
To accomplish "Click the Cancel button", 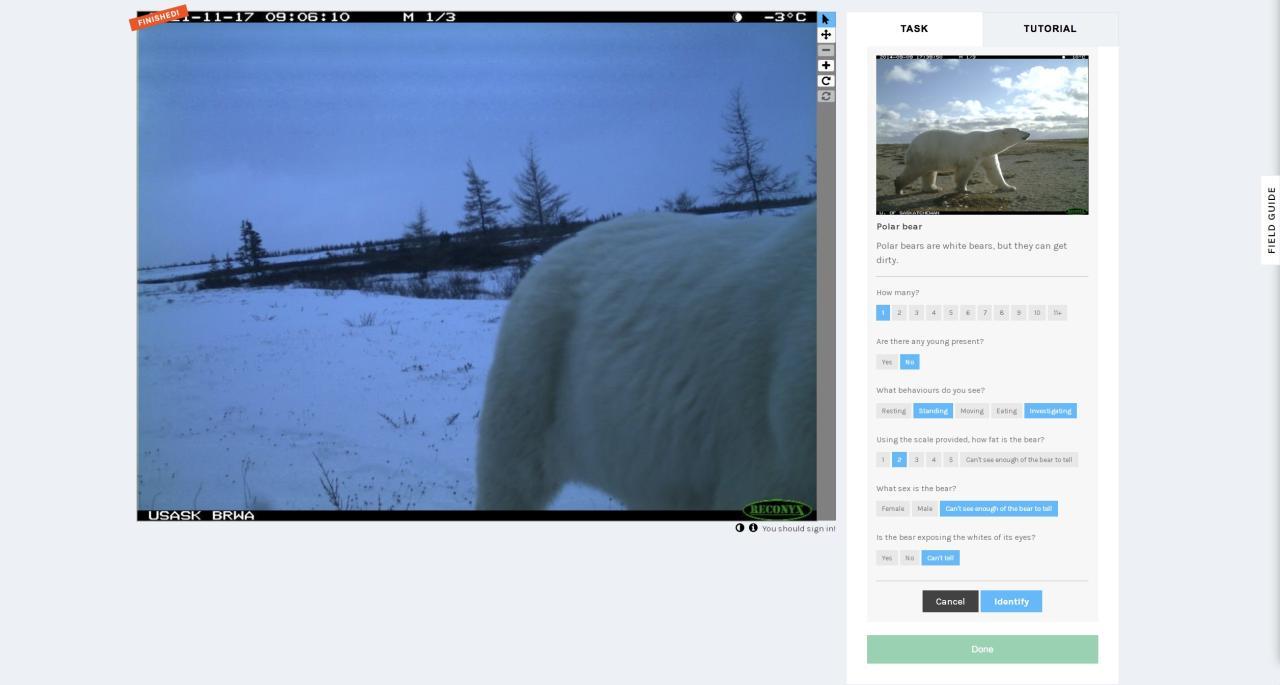I will tap(950, 601).
